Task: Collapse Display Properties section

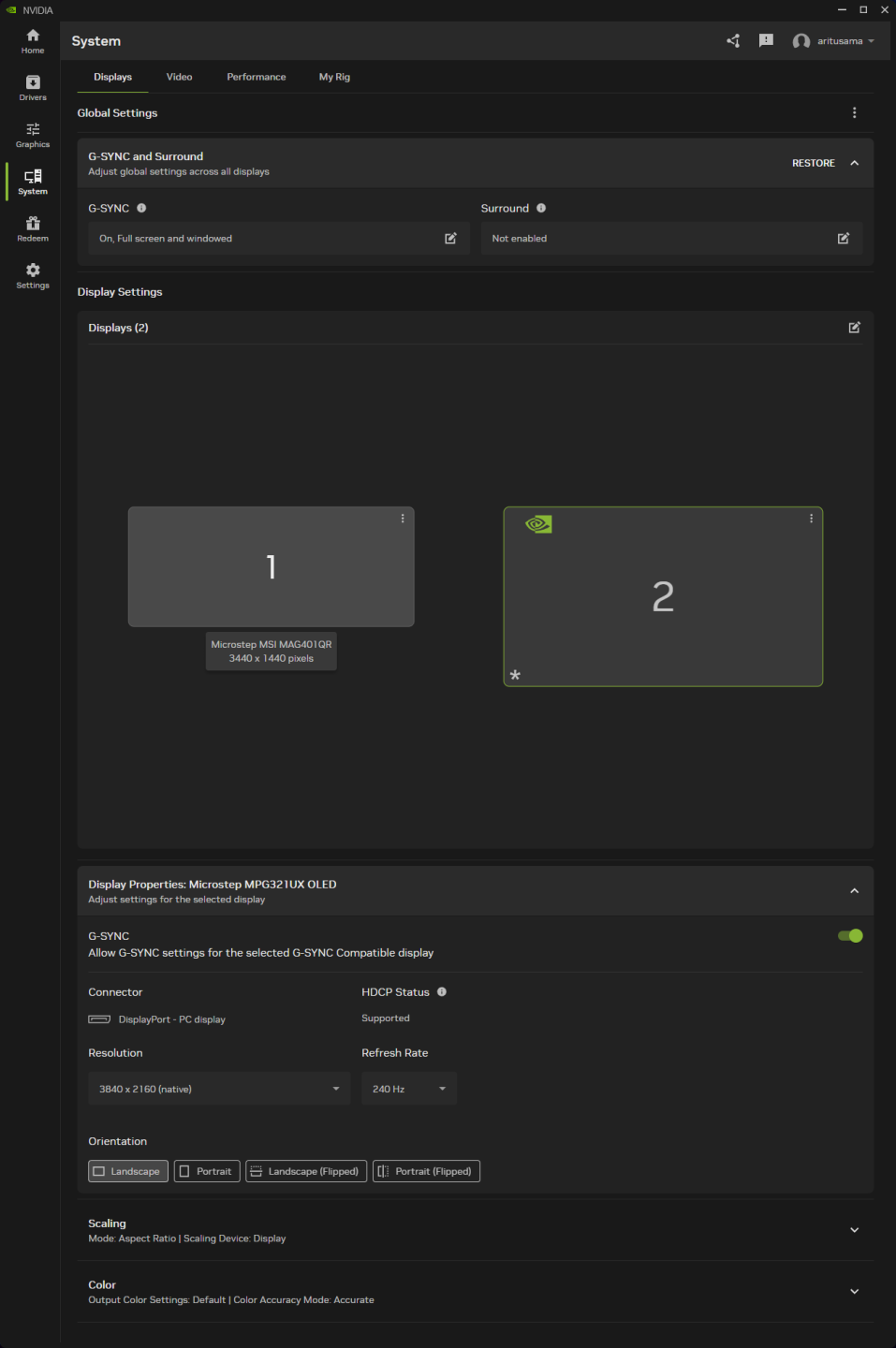Action: [854, 891]
